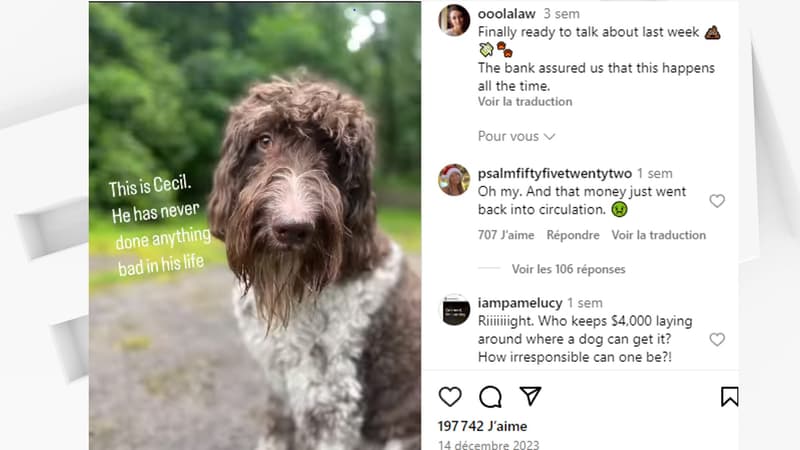Screen dimensions: 800x450
Task: Open iampamelucy username link
Action: 519,303
